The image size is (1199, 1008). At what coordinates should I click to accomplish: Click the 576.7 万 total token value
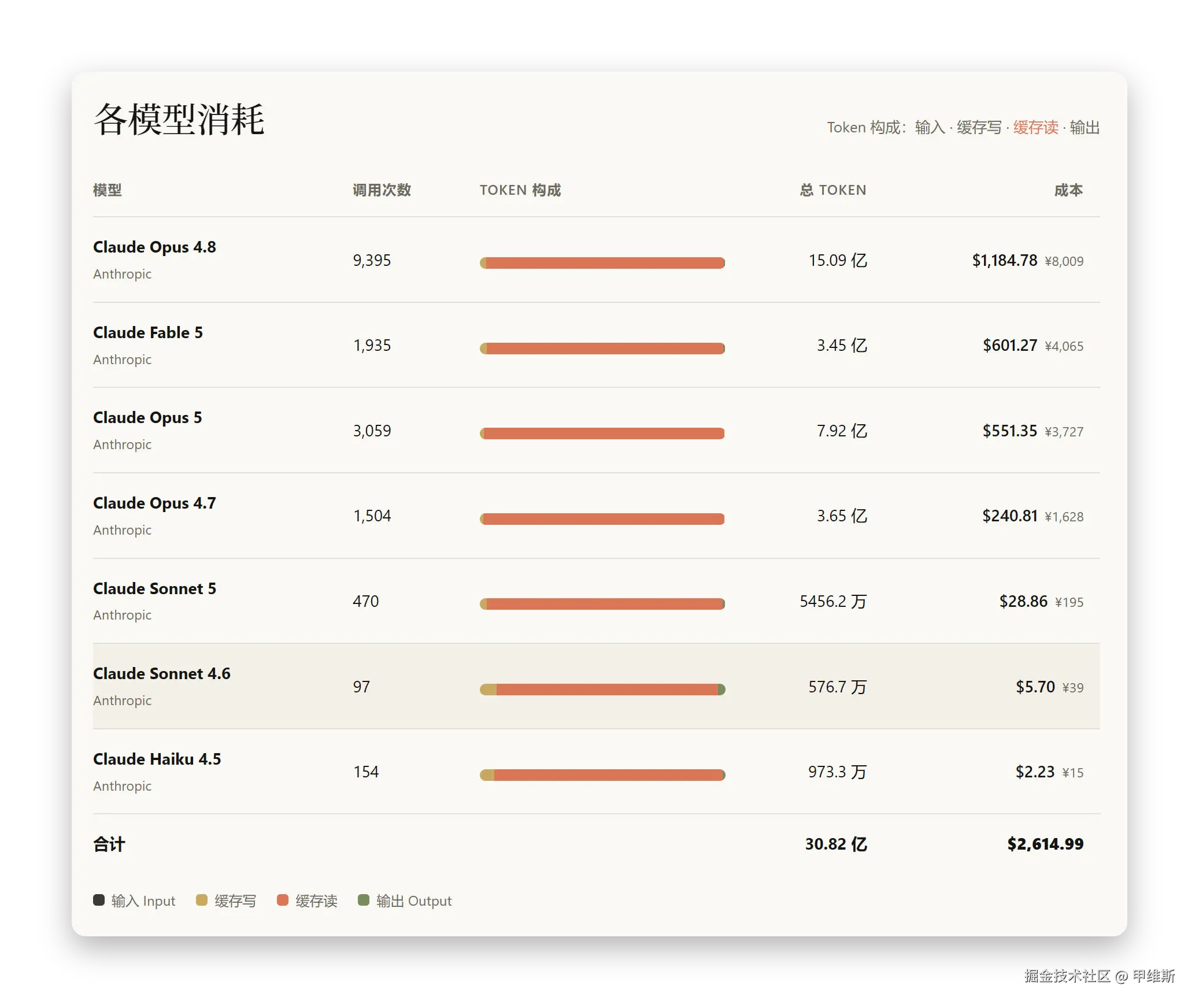(838, 687)
